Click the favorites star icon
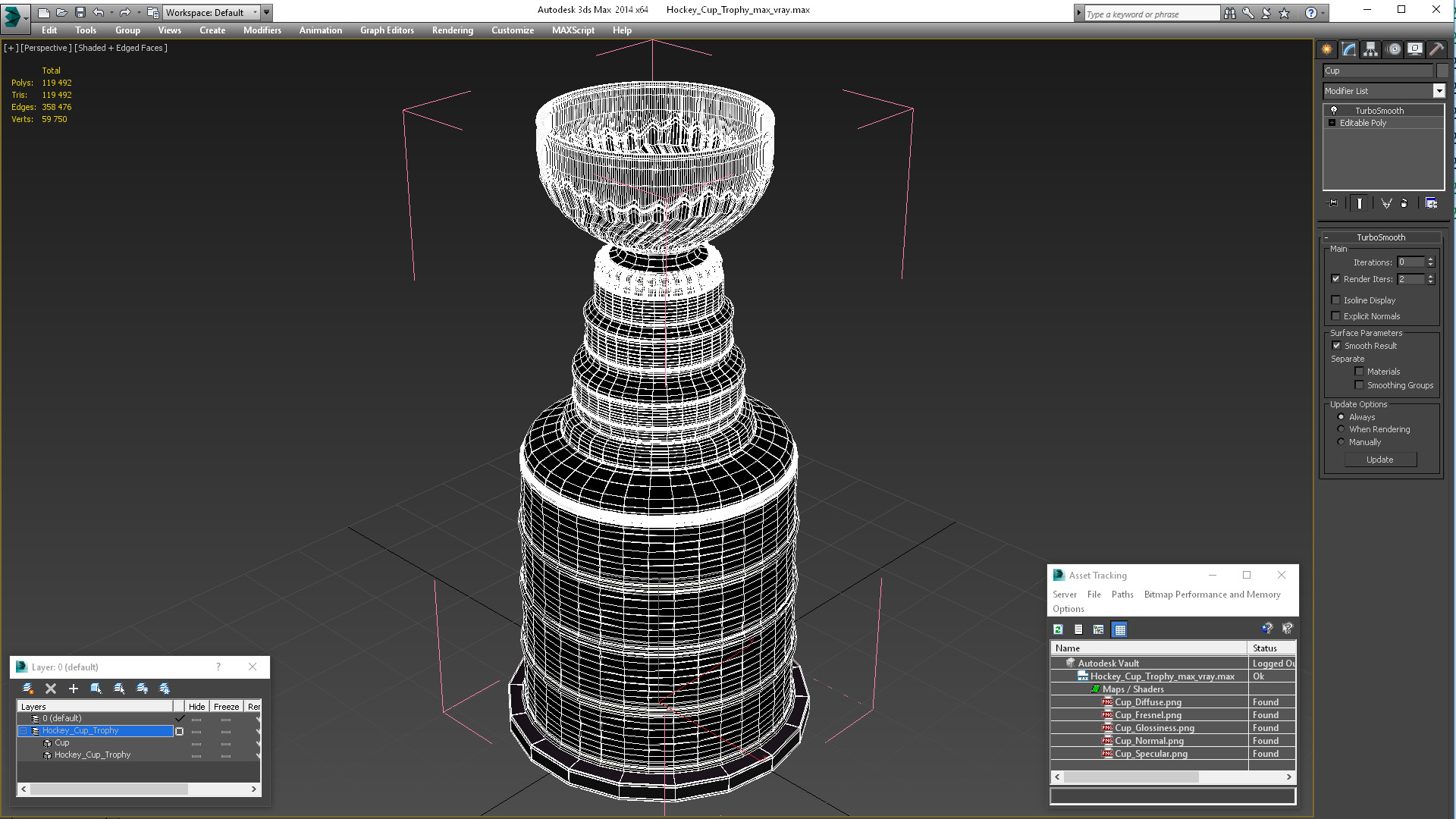Viewport: 1456px width, 819px height. tap(1284, 13)
